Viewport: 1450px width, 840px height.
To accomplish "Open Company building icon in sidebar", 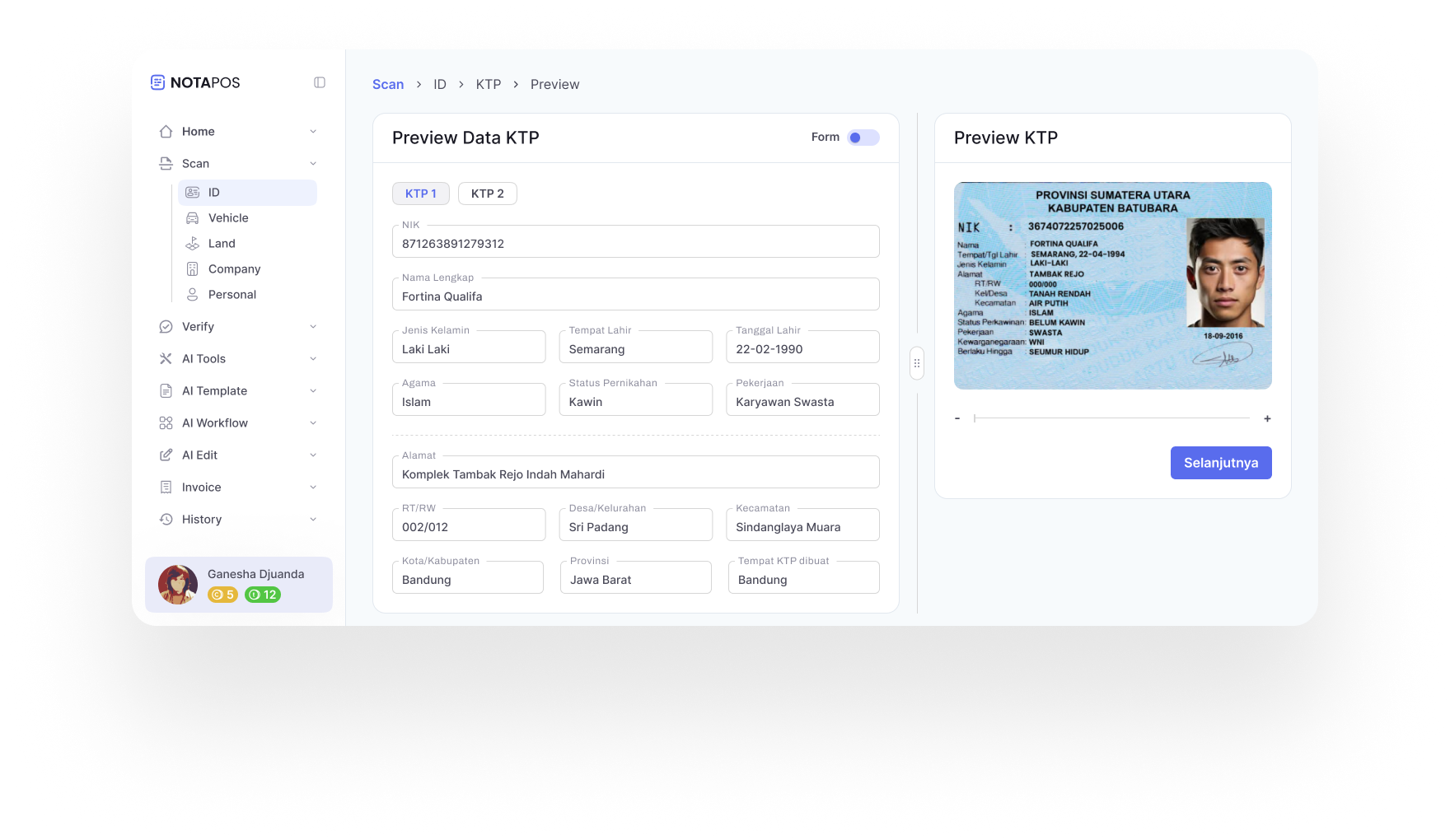I will tap(192, 269).
